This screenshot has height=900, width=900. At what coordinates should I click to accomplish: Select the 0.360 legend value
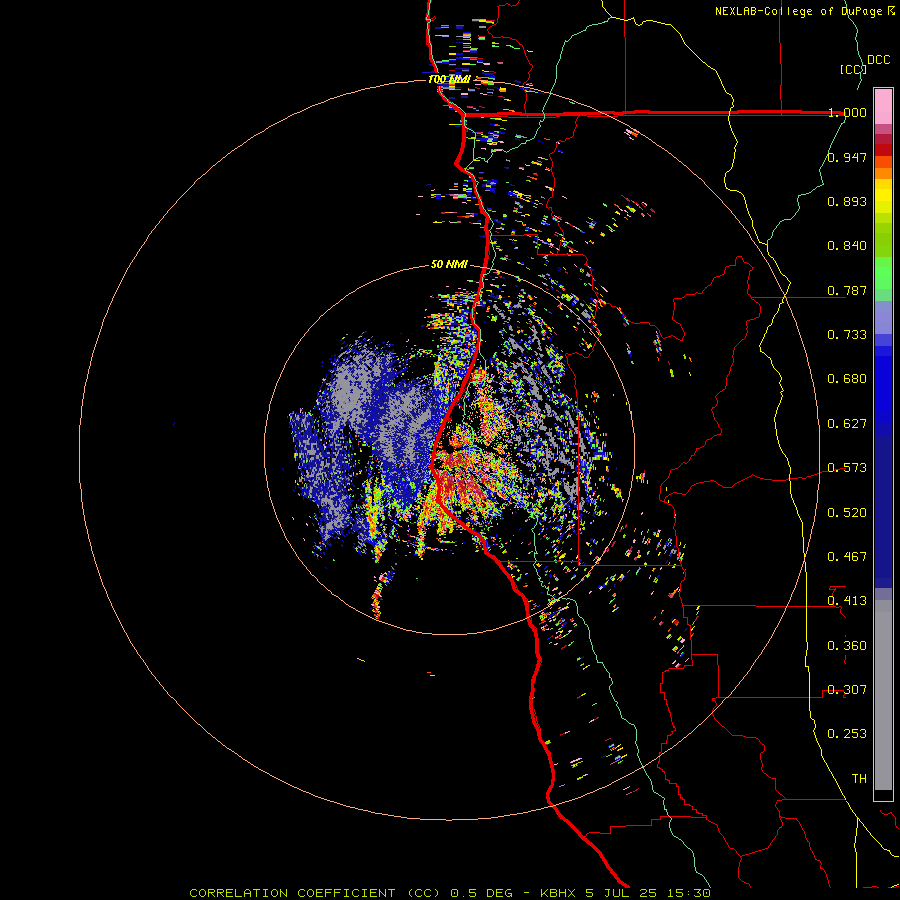pos(847,646)
